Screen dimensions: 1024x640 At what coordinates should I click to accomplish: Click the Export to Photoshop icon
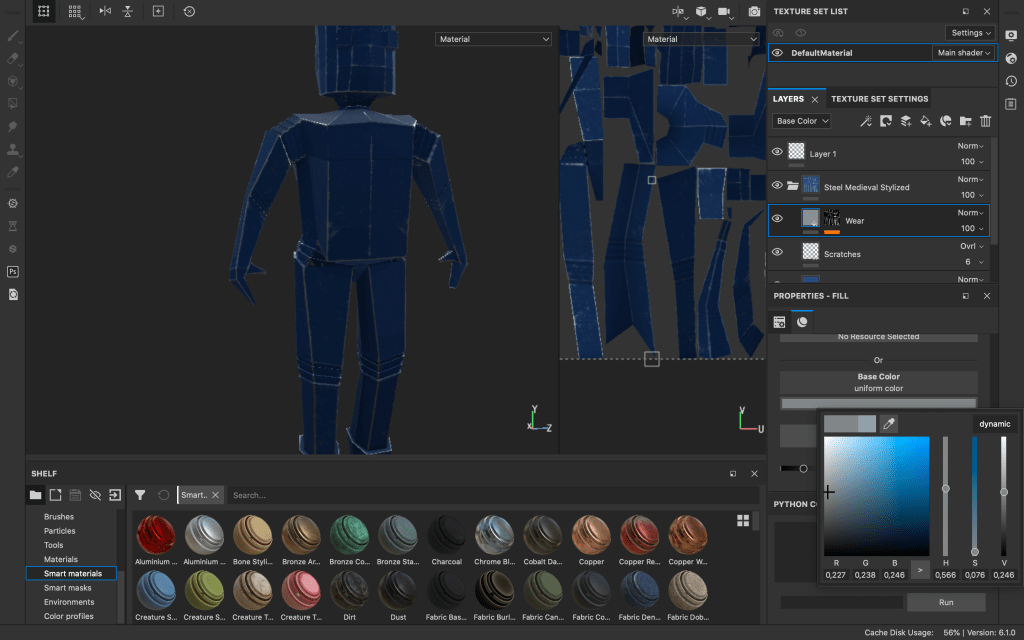coord(13,271)
